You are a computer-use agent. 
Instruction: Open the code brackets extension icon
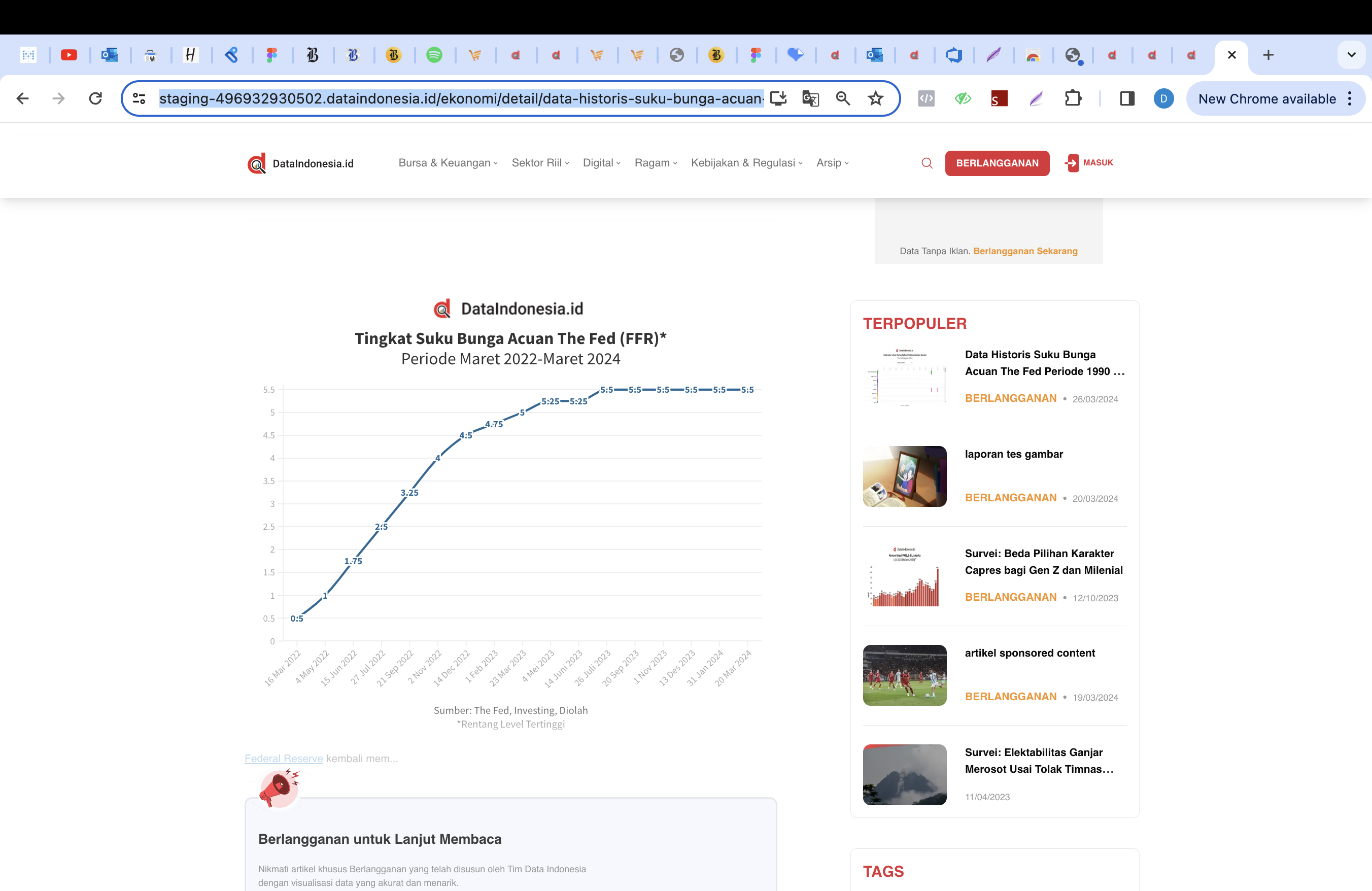click(x=927, y=98)
